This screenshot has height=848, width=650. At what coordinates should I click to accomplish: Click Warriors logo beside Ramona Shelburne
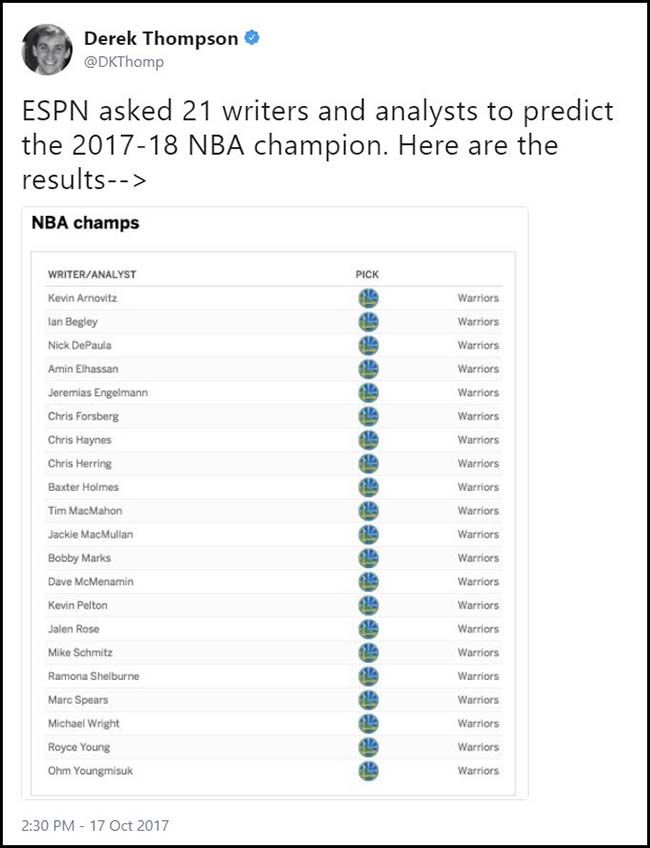(369, 676)
